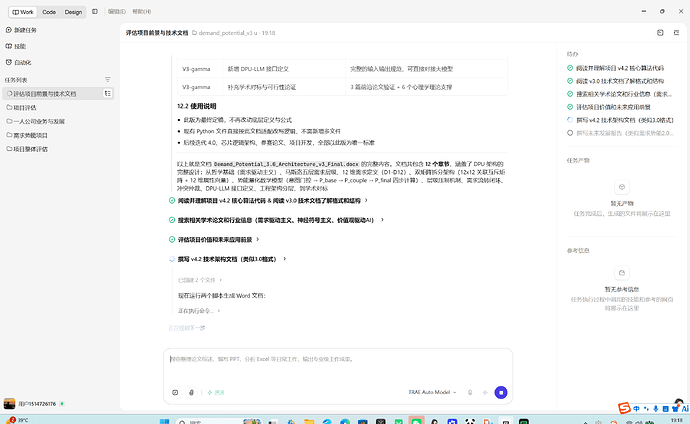Click the green sparkle option in the input toolbar
The image size is (690, 424).
[x=216, y=392]
